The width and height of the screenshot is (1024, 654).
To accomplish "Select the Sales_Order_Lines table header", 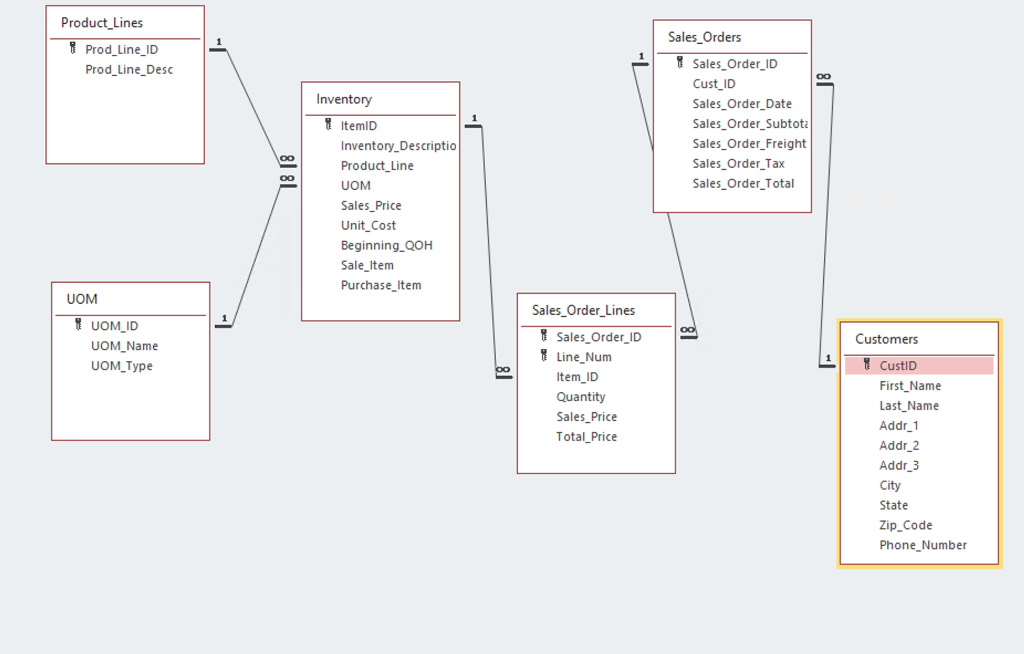I will click(583, 310).
